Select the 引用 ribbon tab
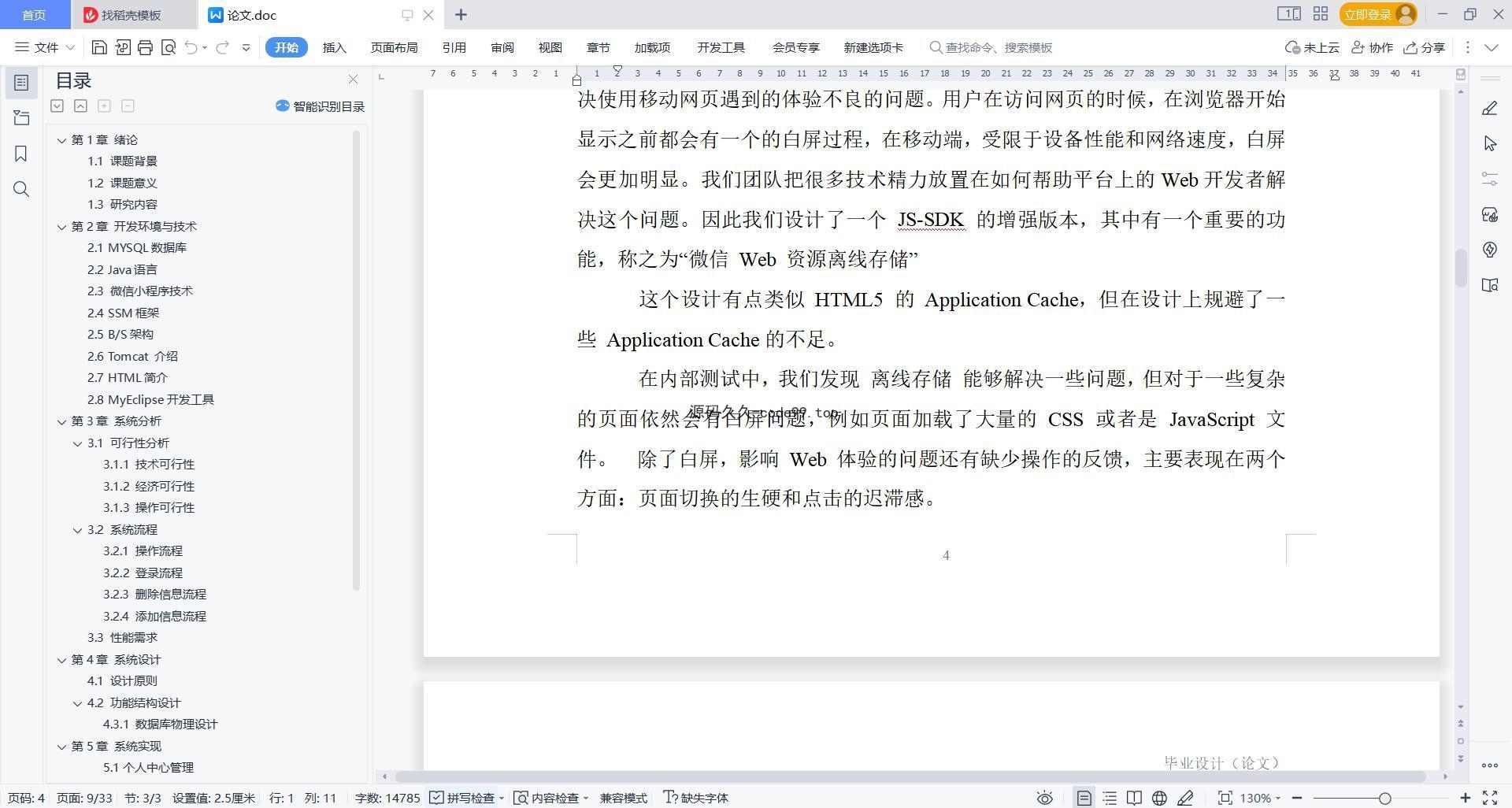Screen dimensions: 1512x808 [x=454, y=47]
